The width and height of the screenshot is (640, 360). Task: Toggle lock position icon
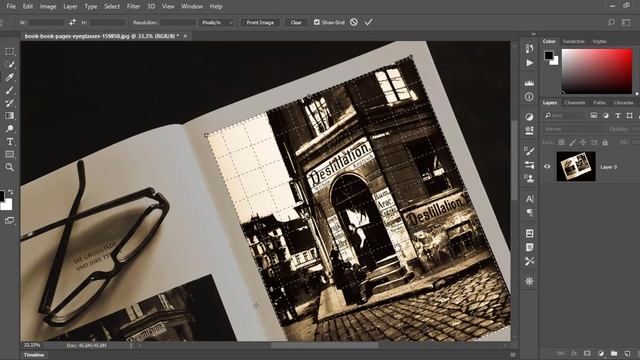point(583,142)
